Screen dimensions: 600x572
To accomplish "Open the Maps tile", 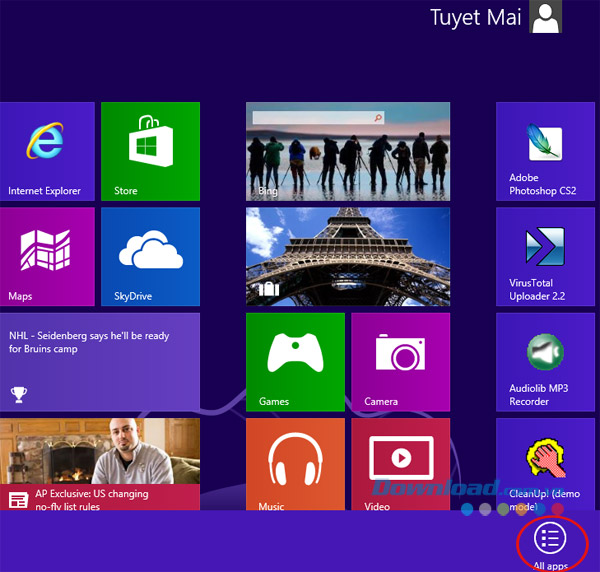I will pyautogui.click(x=47, y=256).
